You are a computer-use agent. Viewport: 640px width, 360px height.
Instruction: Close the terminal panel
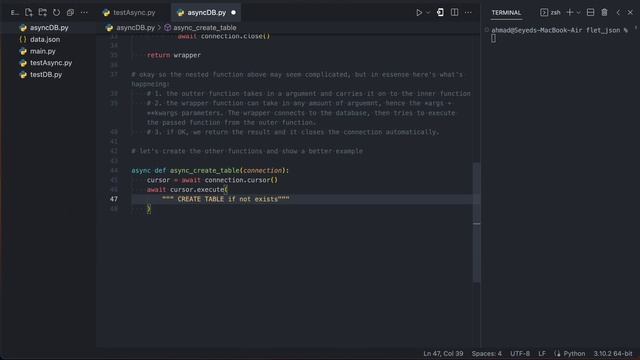[630, 13]
